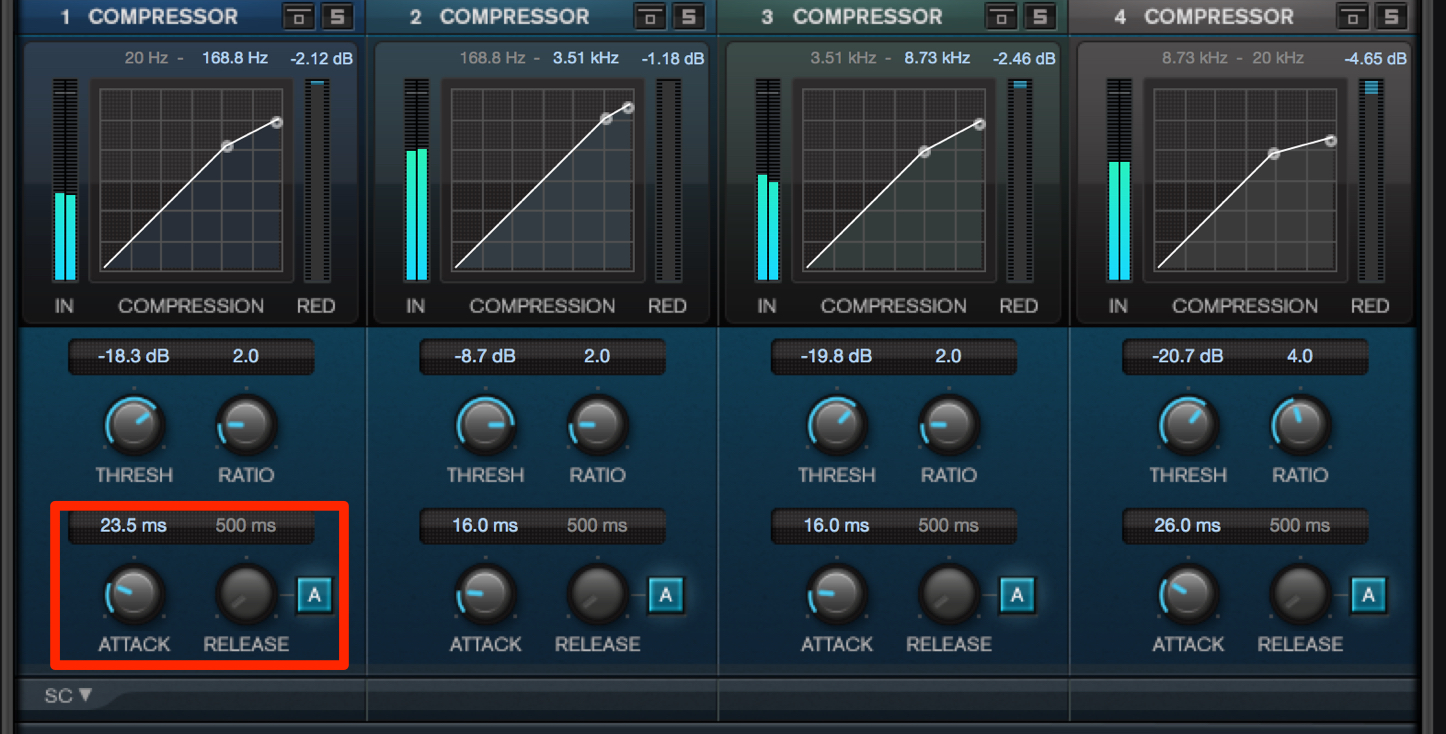Click compressor 3 curve end point
Viewport: 1446px width, 734px height.
coord(980,125)
